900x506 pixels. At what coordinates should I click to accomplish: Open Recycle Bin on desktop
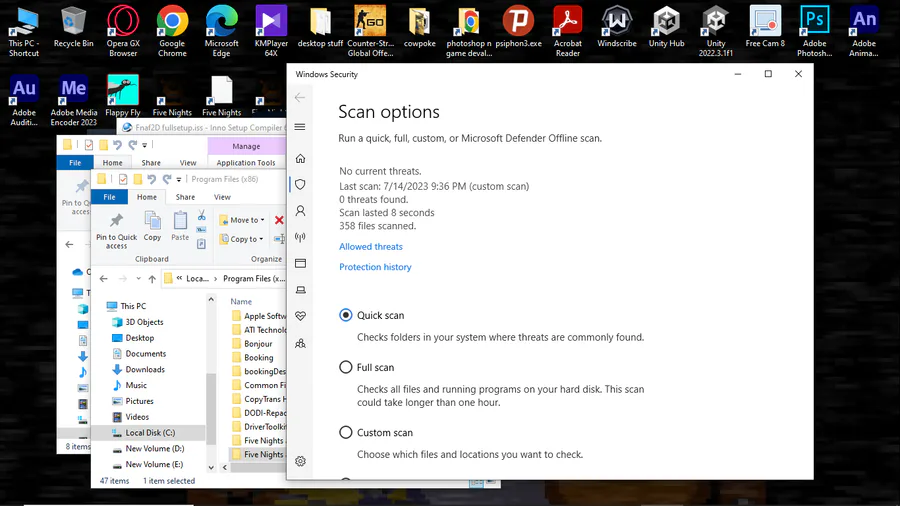click(x=73, y=26)
